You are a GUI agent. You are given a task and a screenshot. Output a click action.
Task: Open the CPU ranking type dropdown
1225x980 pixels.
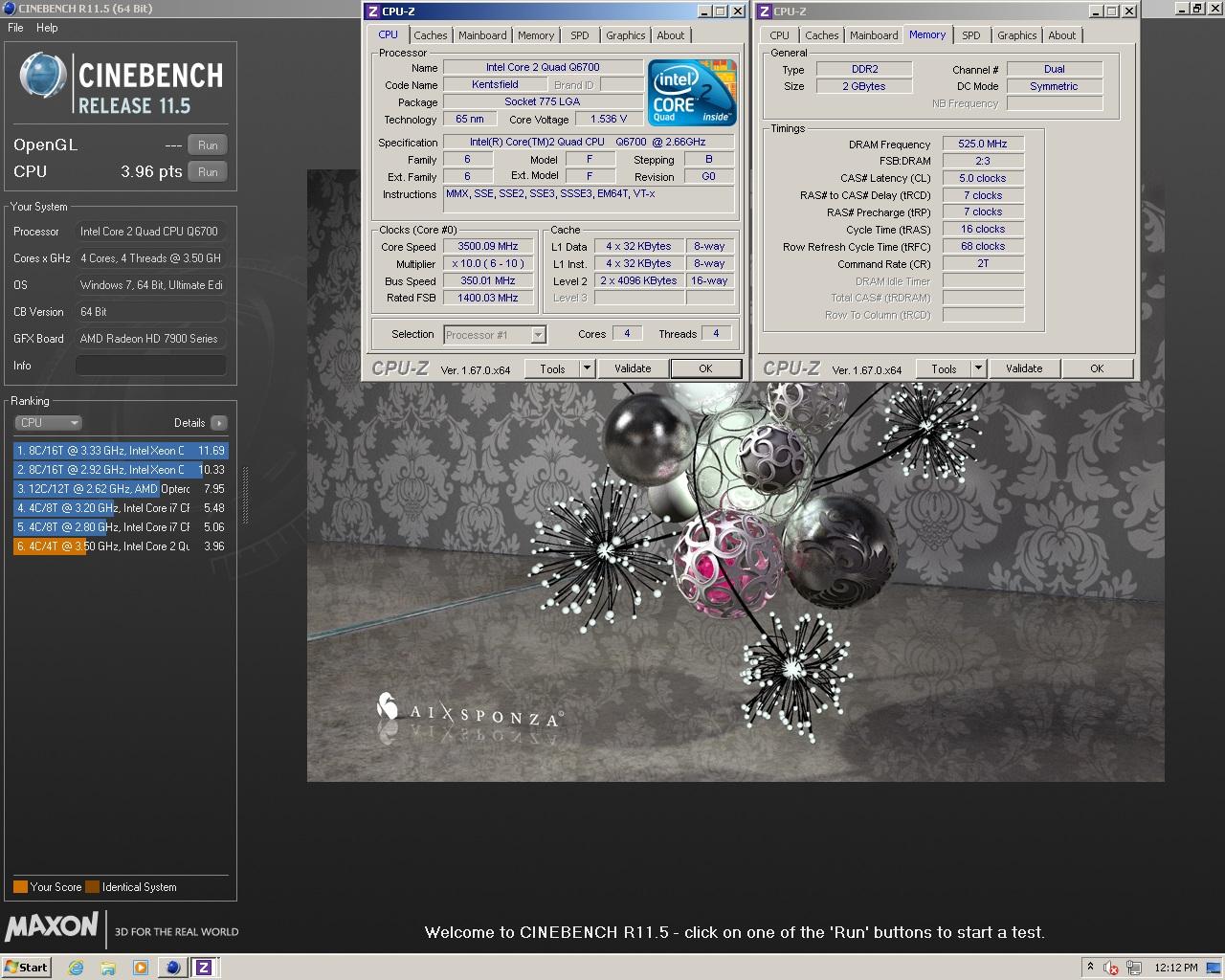coord(48,423)
